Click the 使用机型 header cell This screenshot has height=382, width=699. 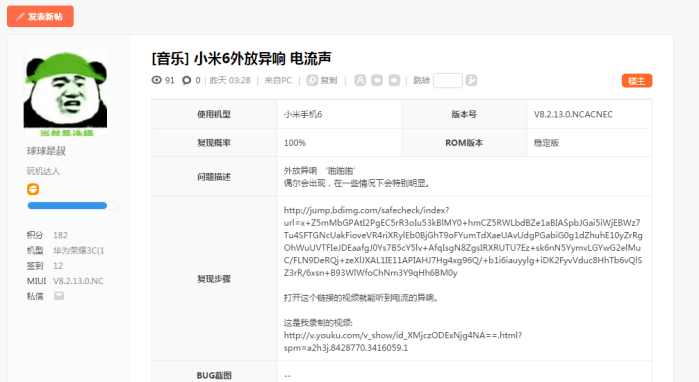click(214, 115)
